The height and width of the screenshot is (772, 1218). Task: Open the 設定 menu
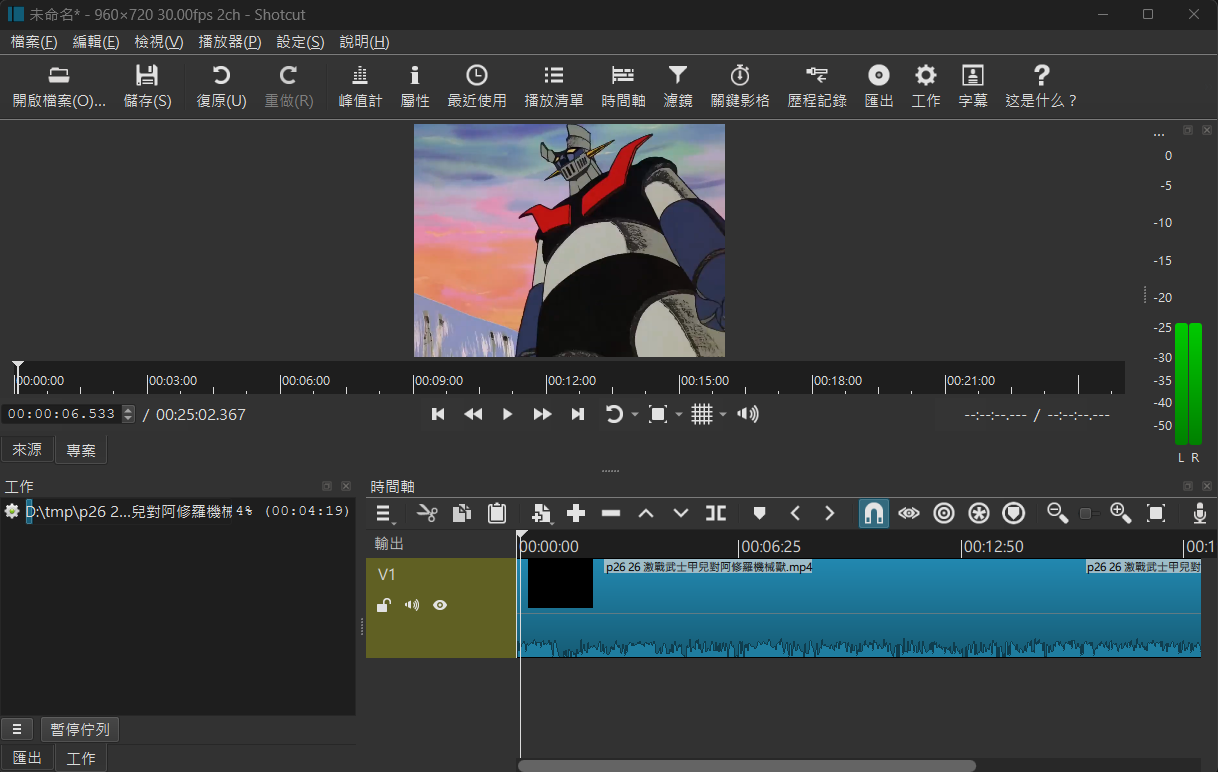300,42
